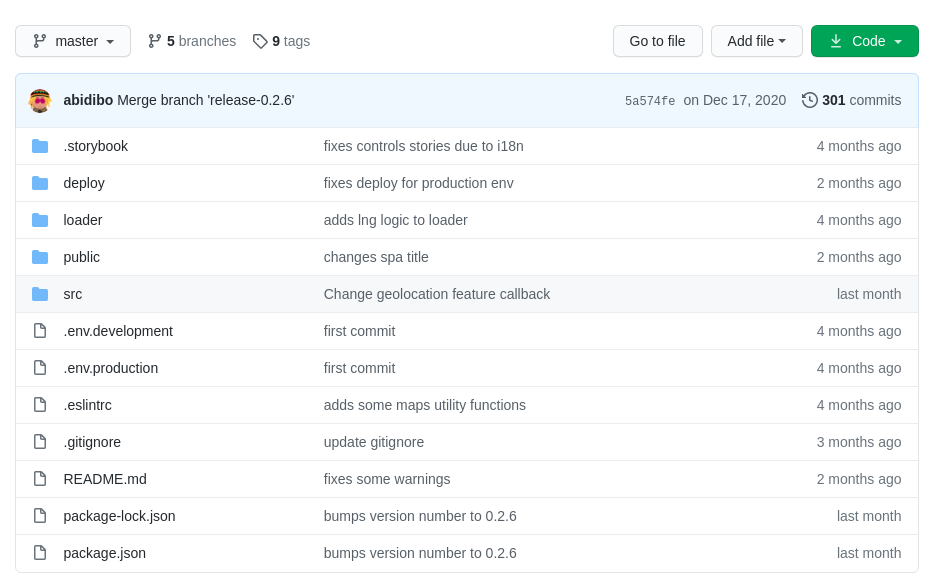
Task: Click the .gitignore file icon
Action: click(40, 442)
